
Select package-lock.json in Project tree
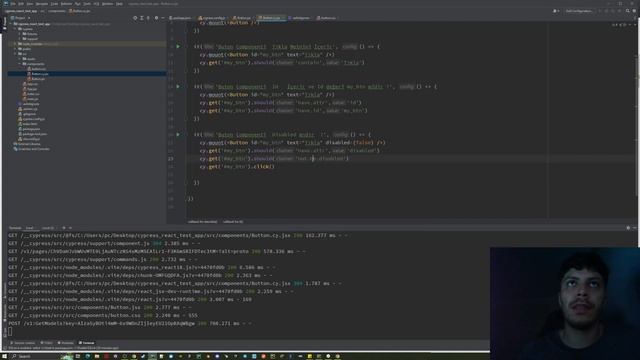click(32, 134)
